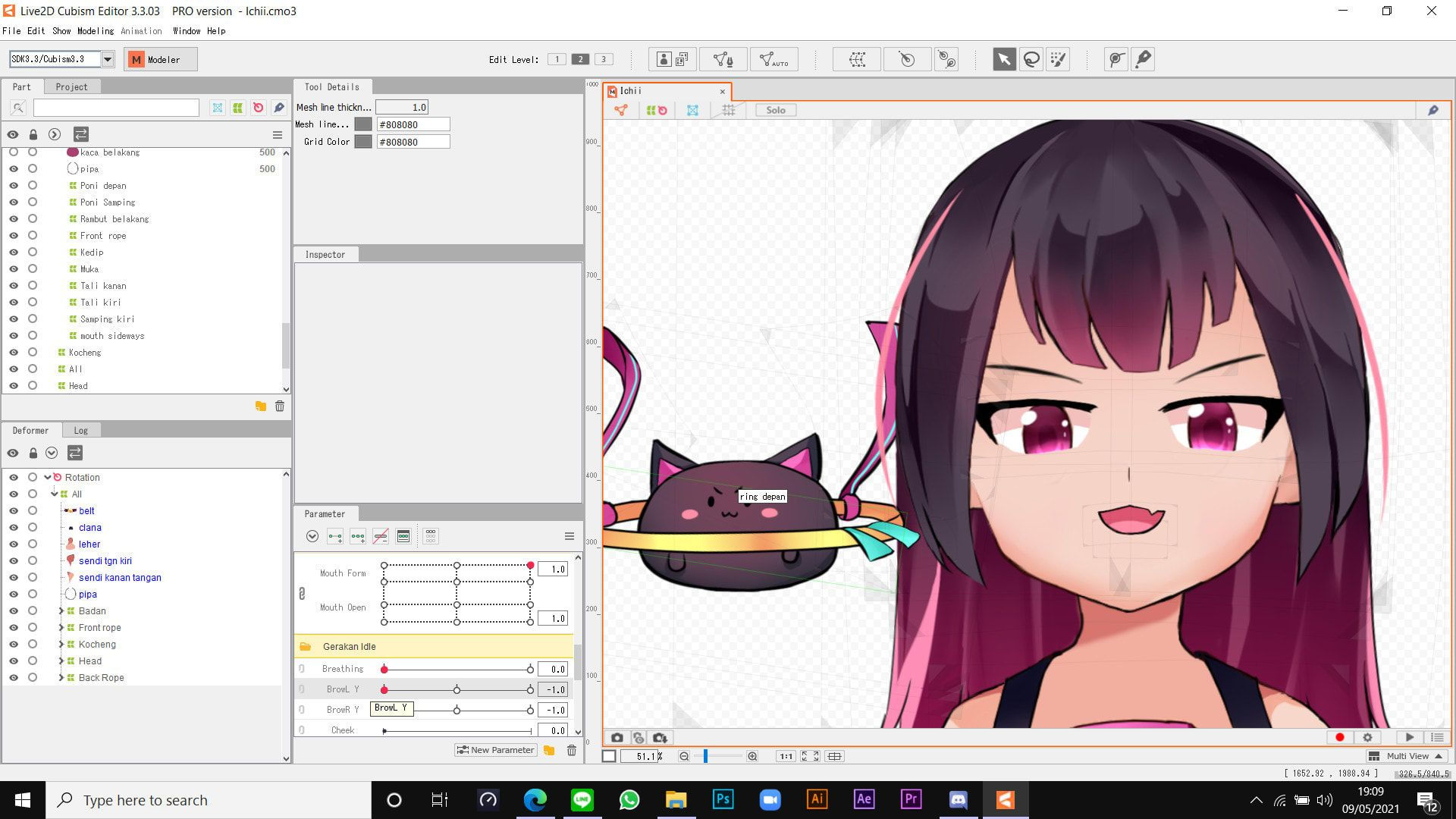The height and width of the screenshot is (819, 1456).
Task: Click the canvas settings gear icon
Action: coord(1367,737)
